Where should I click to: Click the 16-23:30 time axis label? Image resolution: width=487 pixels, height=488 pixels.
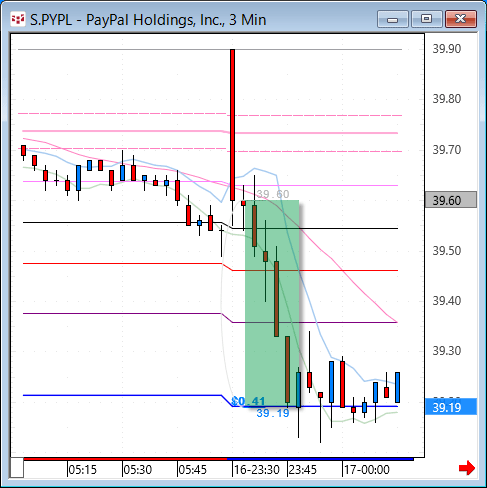[257, 470]
